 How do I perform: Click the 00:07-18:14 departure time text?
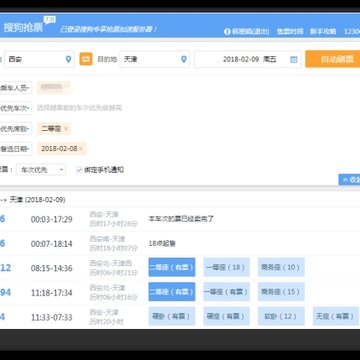click(x=52, y=244)
